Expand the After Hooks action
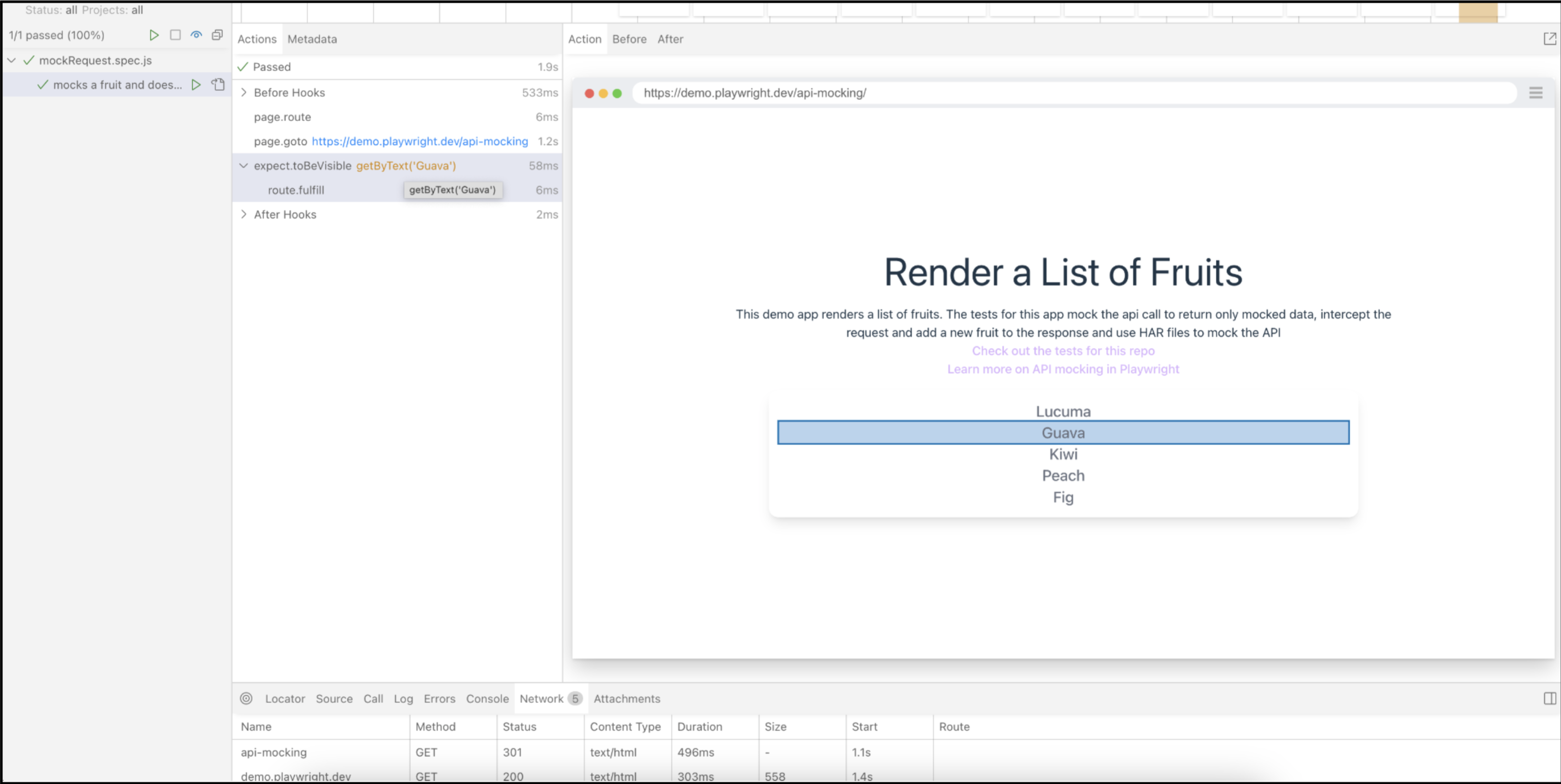 (x=244, y=215)
